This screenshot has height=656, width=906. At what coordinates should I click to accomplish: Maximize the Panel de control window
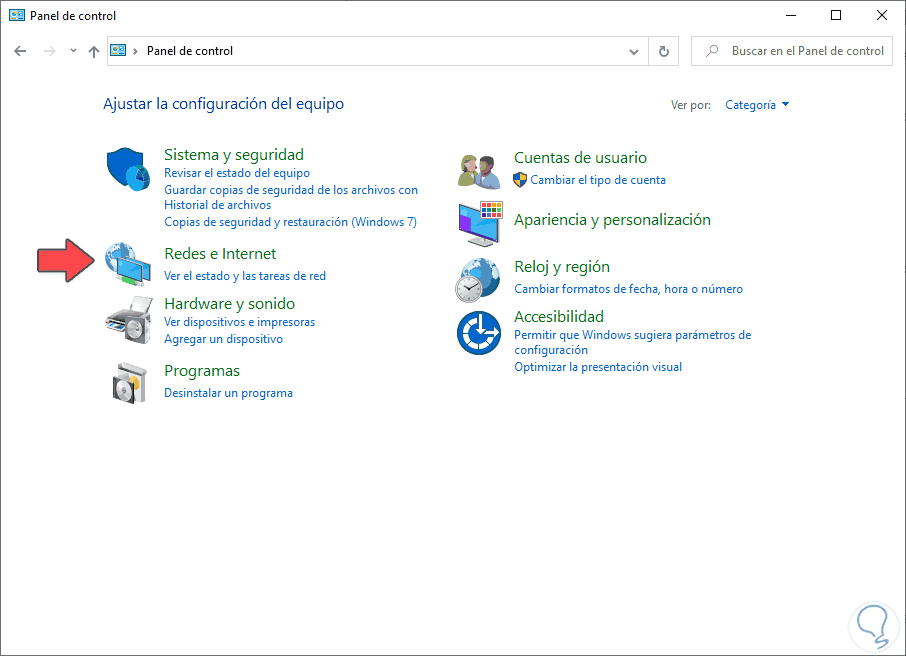click(836, 16)
